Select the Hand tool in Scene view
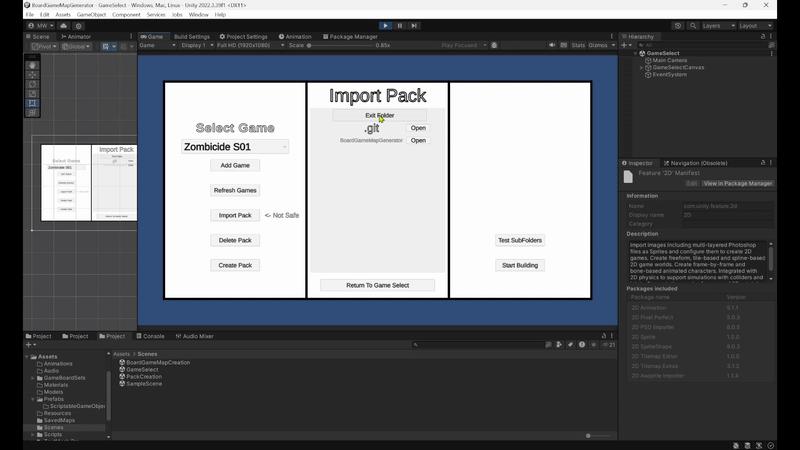 33,65
